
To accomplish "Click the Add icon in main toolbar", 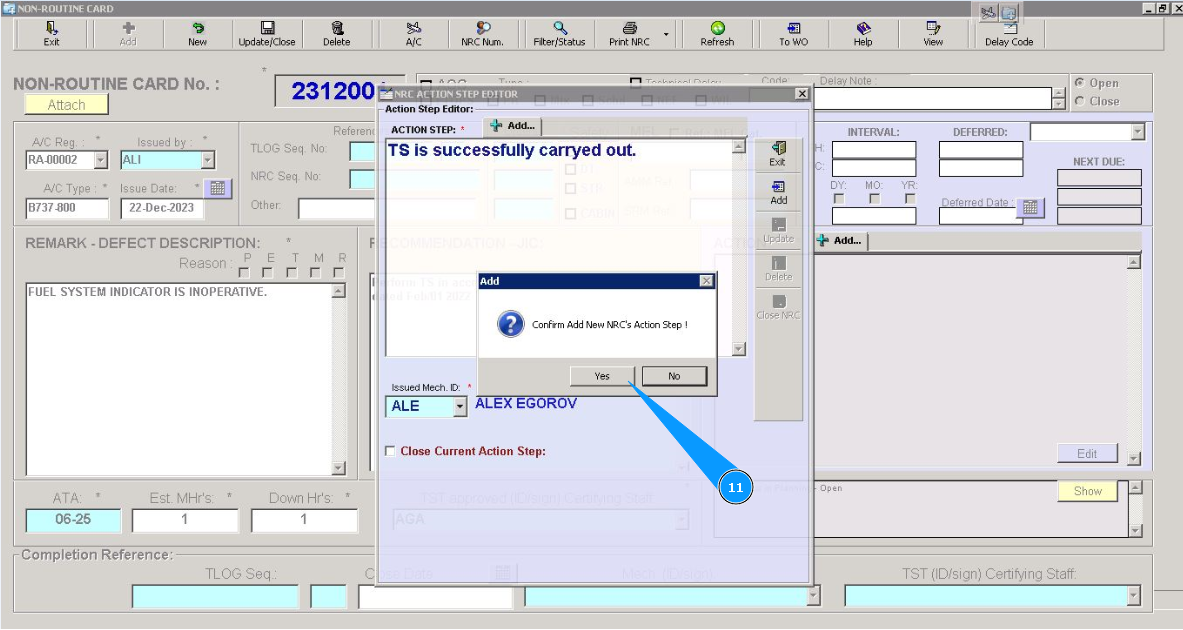I will [128, 29].
